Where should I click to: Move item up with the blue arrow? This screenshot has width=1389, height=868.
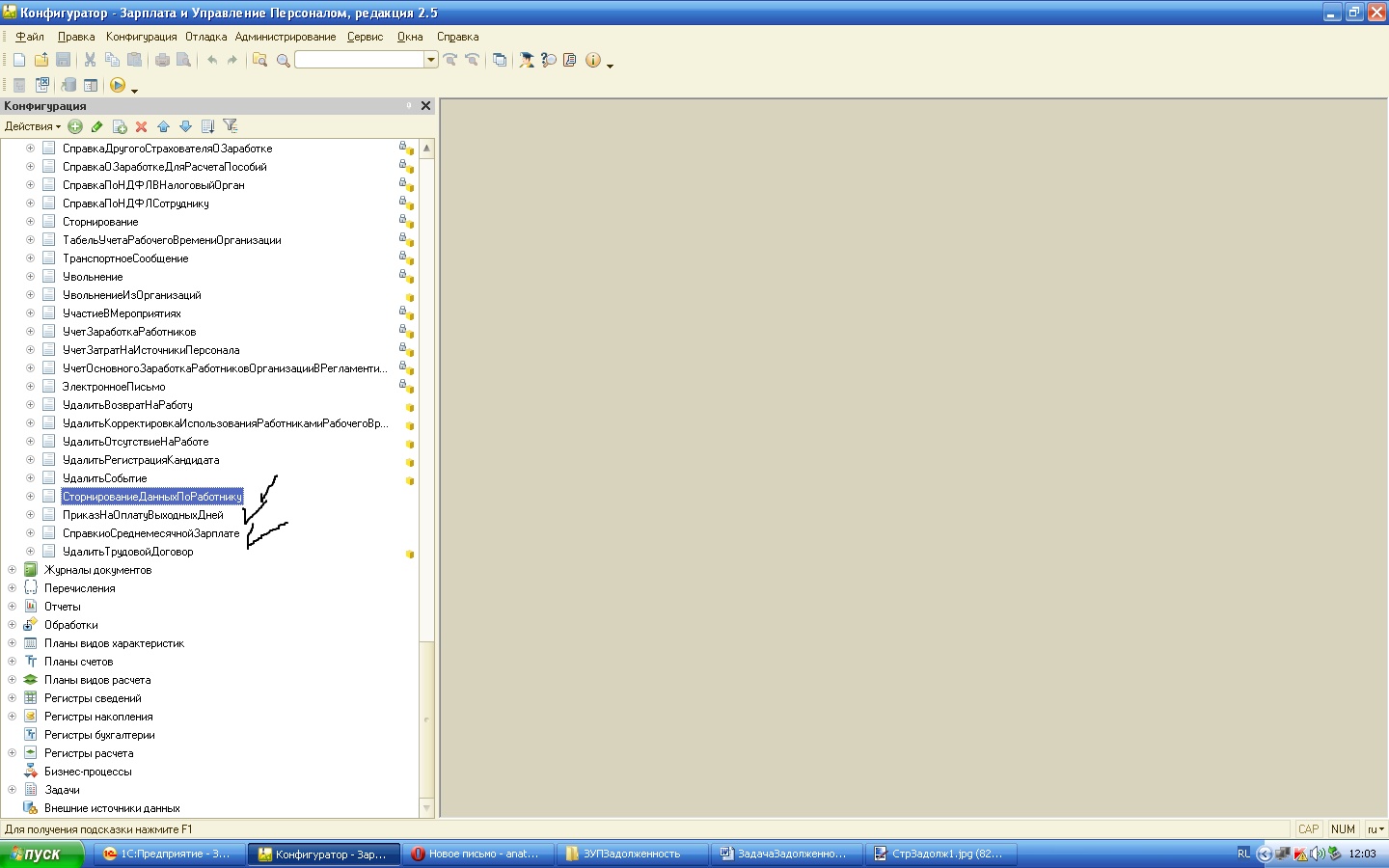163,126
